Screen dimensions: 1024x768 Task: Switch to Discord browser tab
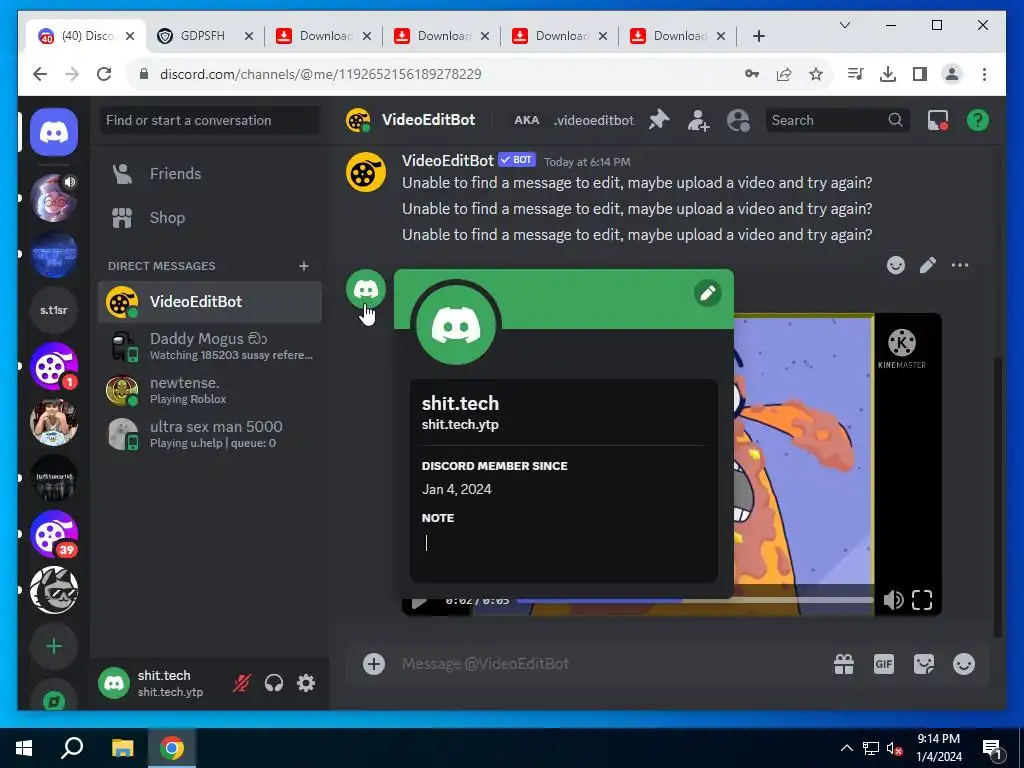coord(86,36)
